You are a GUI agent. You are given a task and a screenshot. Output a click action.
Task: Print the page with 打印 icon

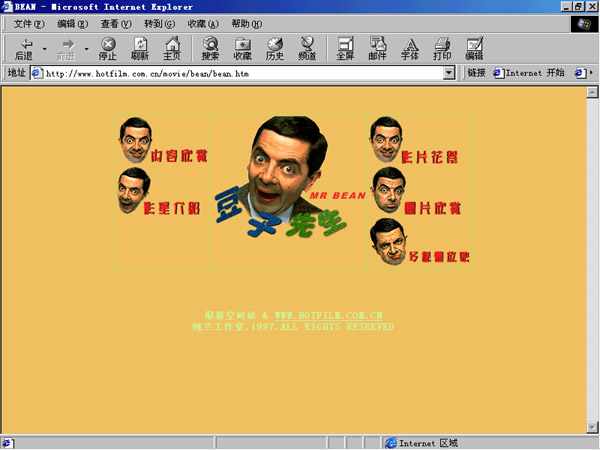(441, 49)
